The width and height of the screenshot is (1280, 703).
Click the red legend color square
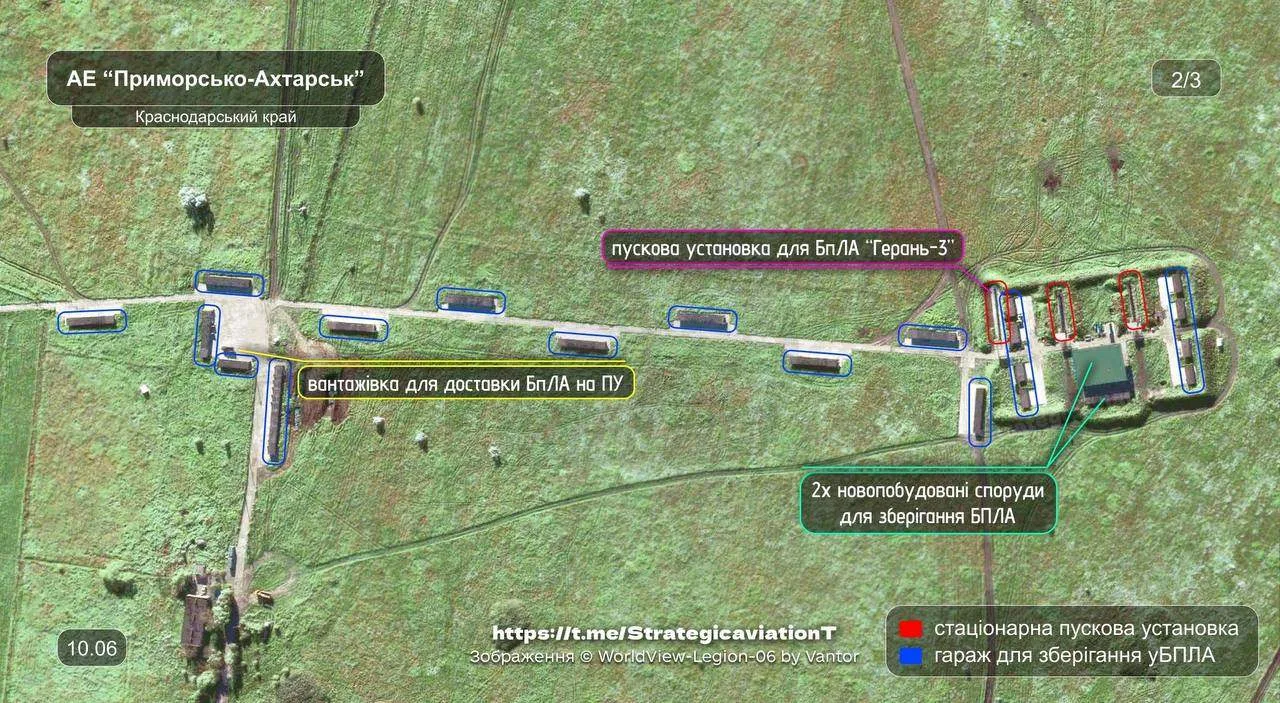tap(910, 630)
